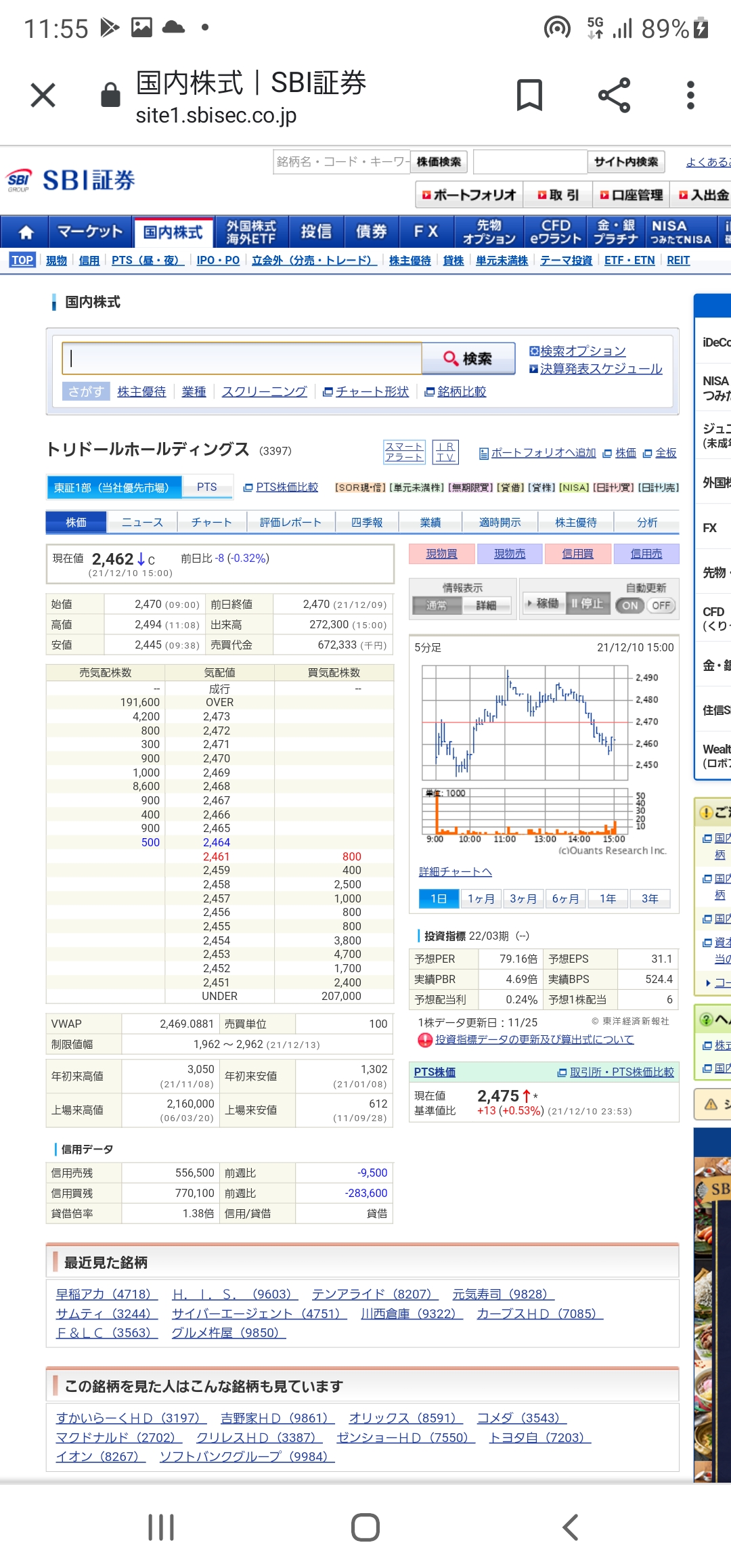The image size is (731, 1568).
Task: Switch to the 四季報 tab
Action: tap(367, 522)
